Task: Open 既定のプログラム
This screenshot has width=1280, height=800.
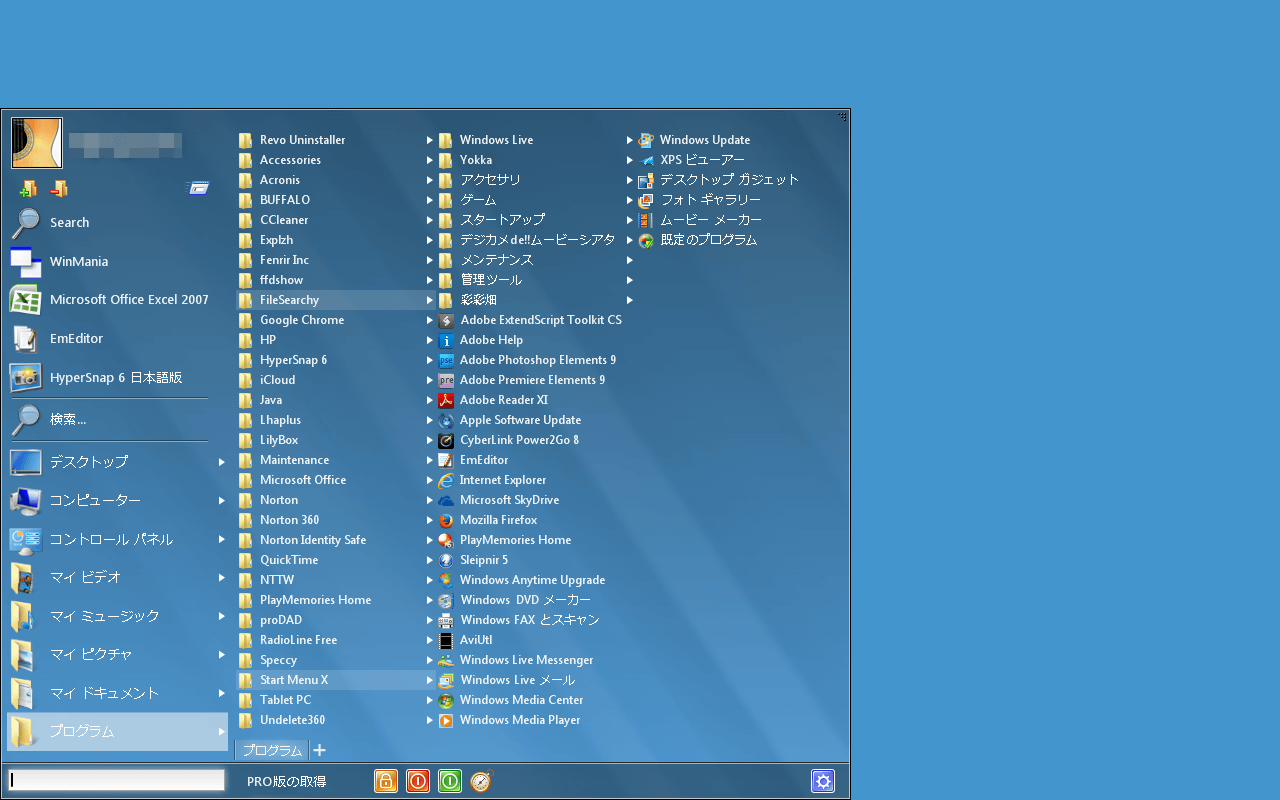Action: point(698,240)
